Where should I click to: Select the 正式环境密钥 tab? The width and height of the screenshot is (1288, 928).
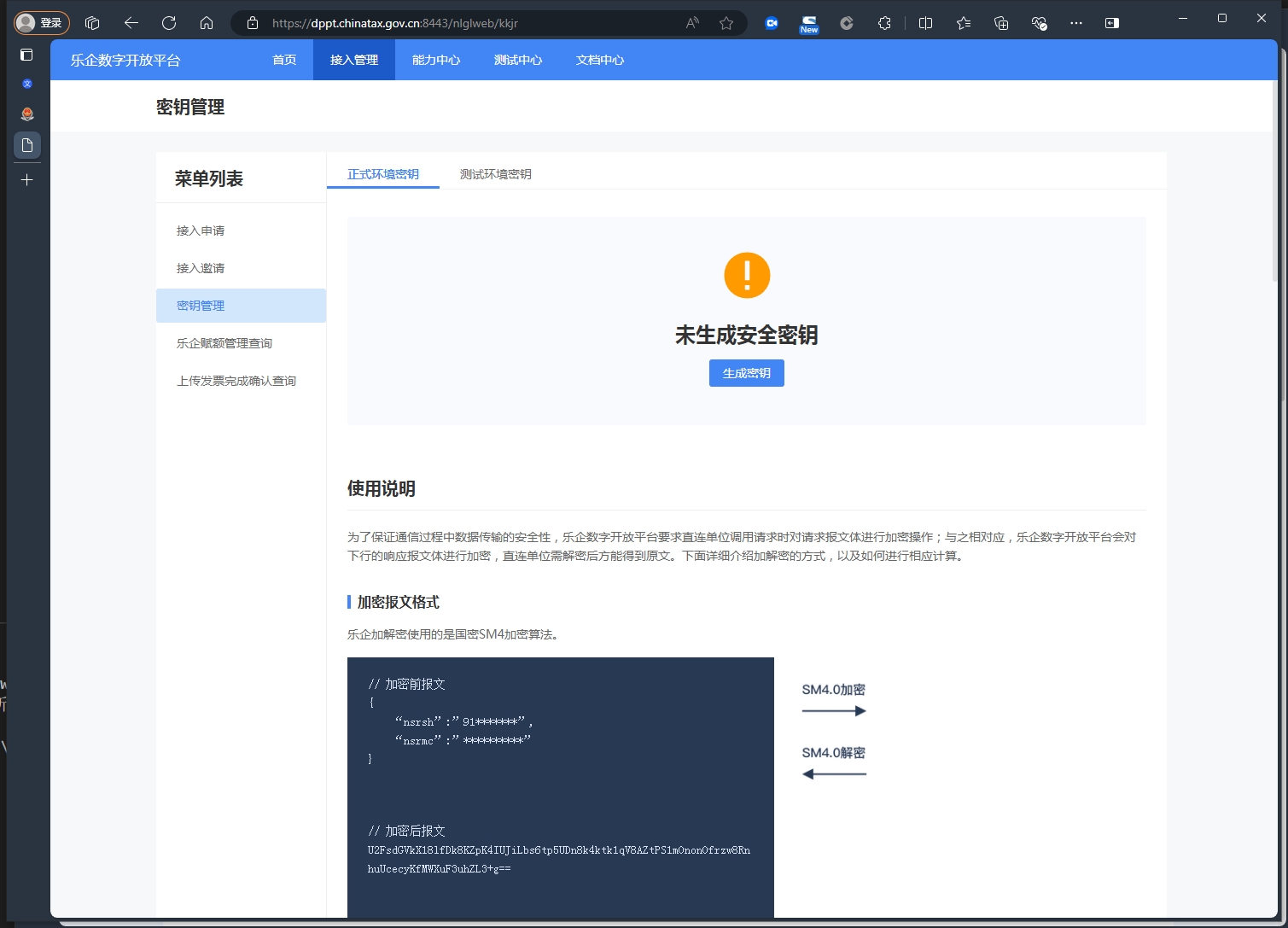pyautogui.click(x=382, y=174)
